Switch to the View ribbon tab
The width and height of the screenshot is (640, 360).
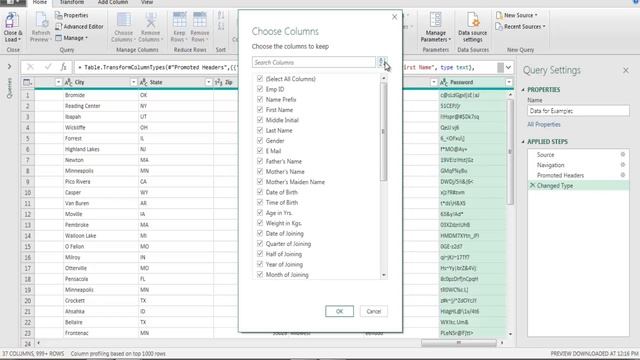coord(147,2)
